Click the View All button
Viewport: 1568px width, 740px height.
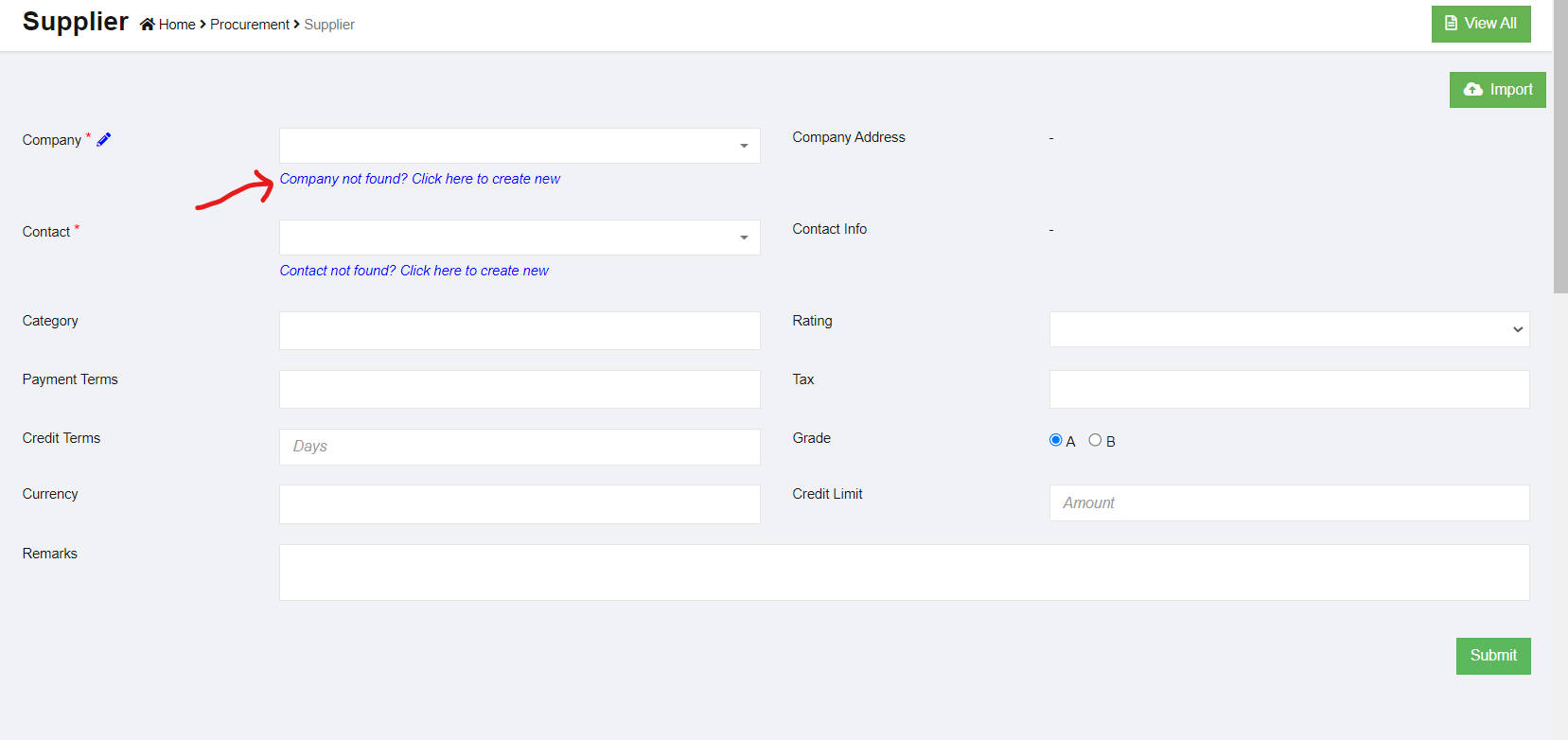(1480, 24)
